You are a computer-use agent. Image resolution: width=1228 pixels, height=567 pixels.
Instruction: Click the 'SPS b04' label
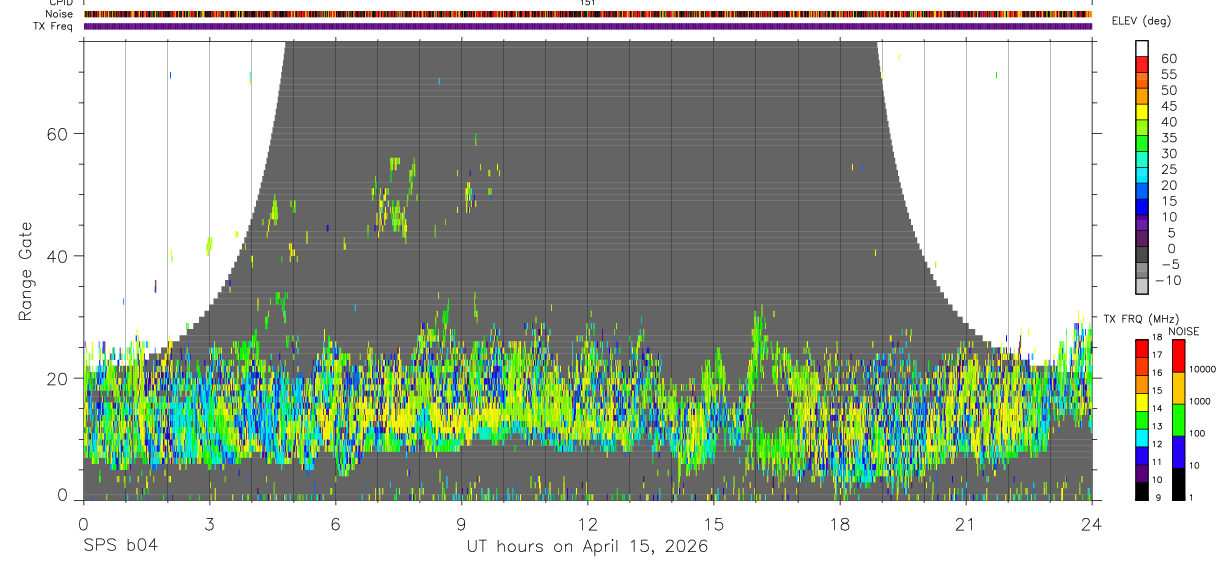pyautogui.click(x=120, y=546)
